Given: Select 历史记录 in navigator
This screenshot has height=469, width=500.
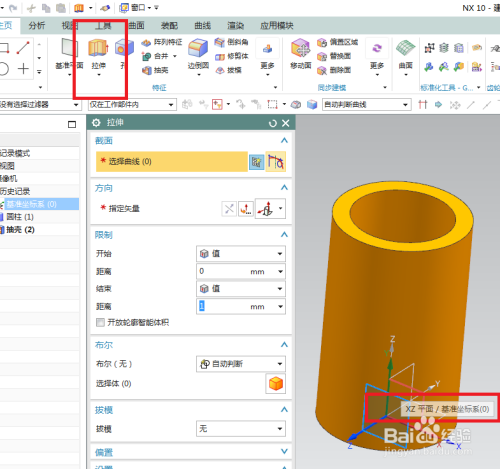Looking at the screenshot, I should point(15,191).
